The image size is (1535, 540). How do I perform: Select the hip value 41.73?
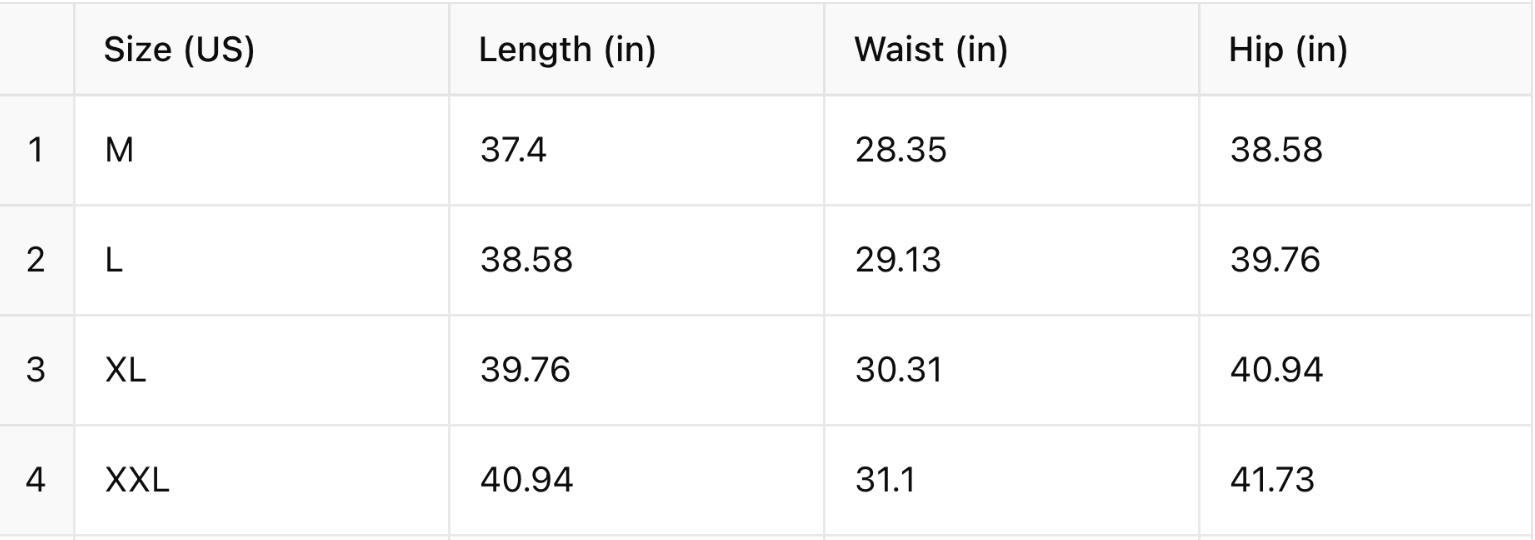pos(1276,481)
